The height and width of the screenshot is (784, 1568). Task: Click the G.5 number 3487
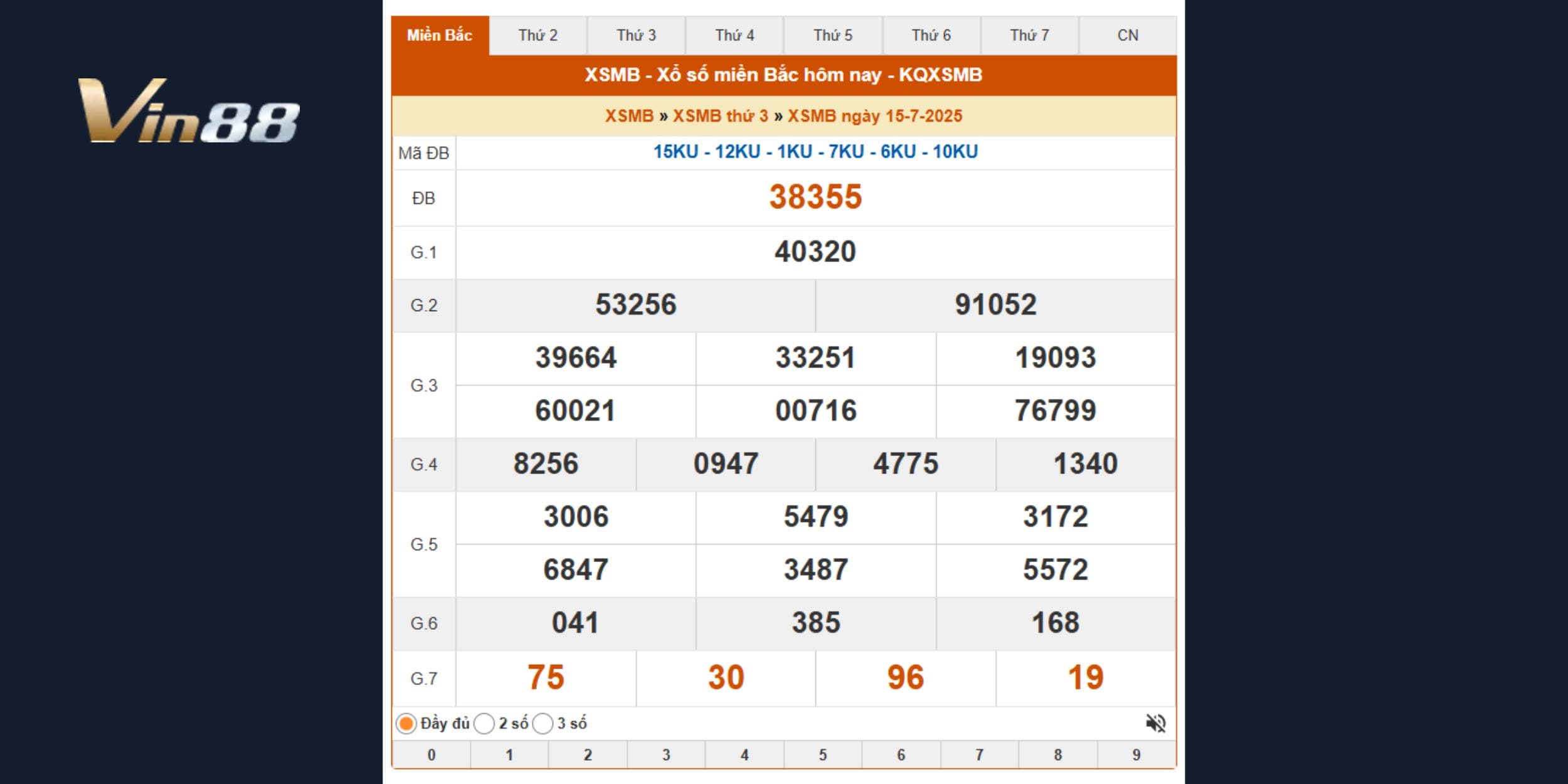(815, 570)
